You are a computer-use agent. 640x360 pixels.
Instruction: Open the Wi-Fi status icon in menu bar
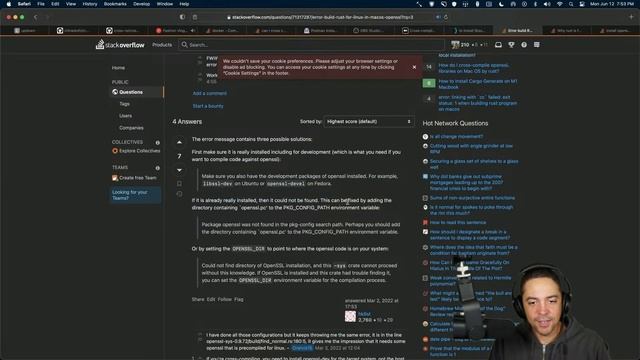pos(560,4)
